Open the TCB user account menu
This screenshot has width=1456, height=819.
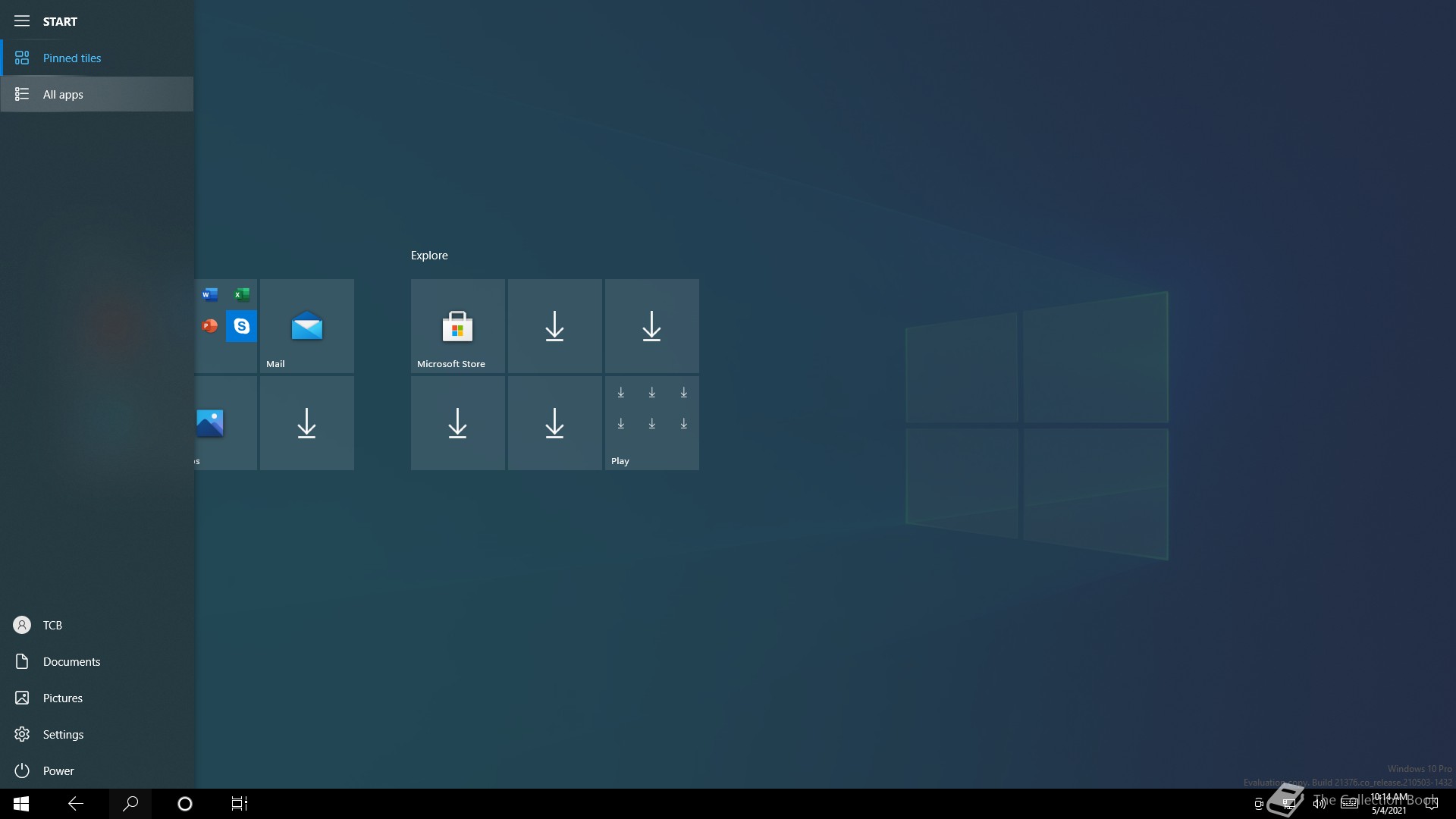pos(97,625)
